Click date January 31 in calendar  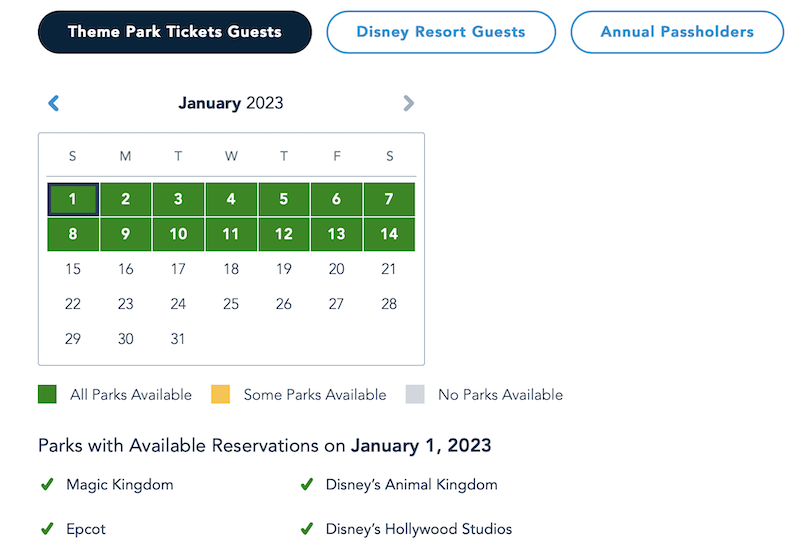178,339
